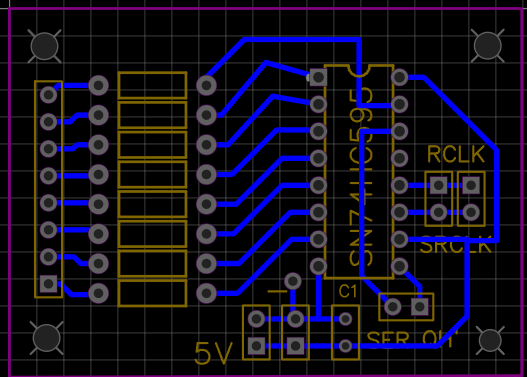The image size is (527, 377).
Task: Select the lower pad of capacitor C1
Action: coord(346,346)
